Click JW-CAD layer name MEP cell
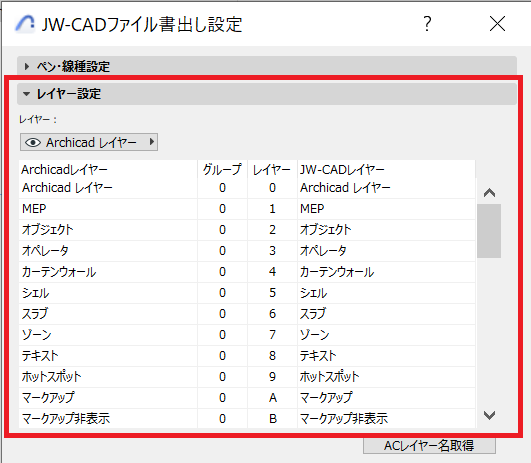Screen dimensions: 531x463 point(386,209)
